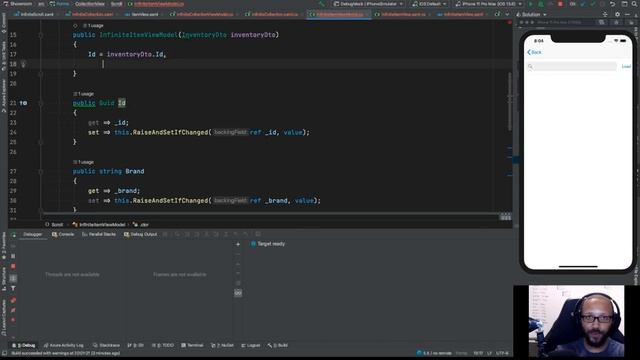Screen dimensions: 640x360
Task: Open the Debugger tab
Action: (x=33, y=234)
